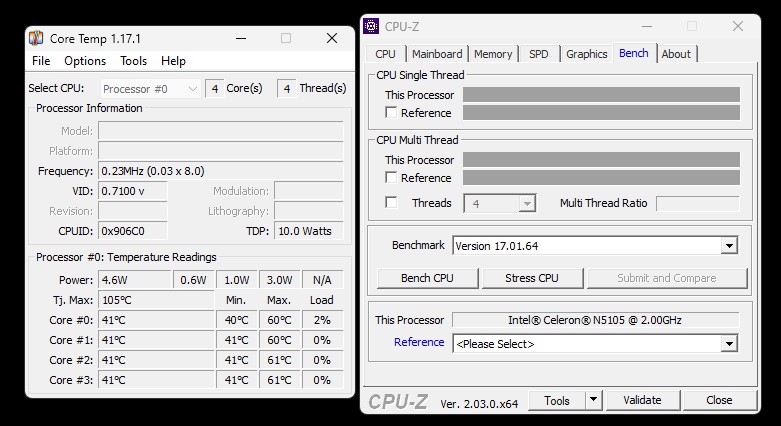Click the Submit and Compare button
Viewport: 781px width, 426px height.
[x=667, y=278]
